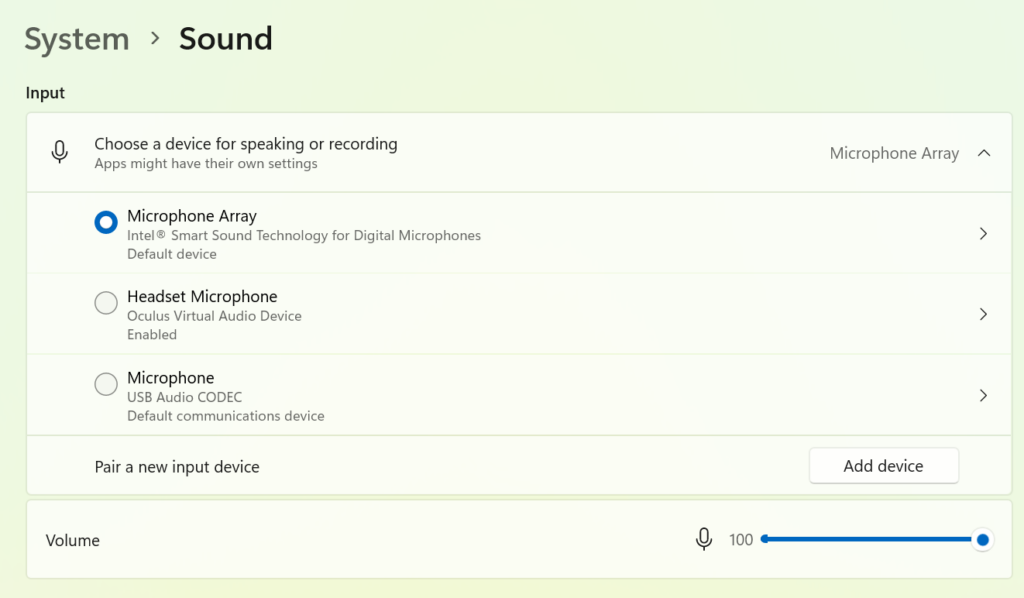The image size is (1024, 598).
Task: Select the Microphone Array radio button
Action: (x=106, y=222)
